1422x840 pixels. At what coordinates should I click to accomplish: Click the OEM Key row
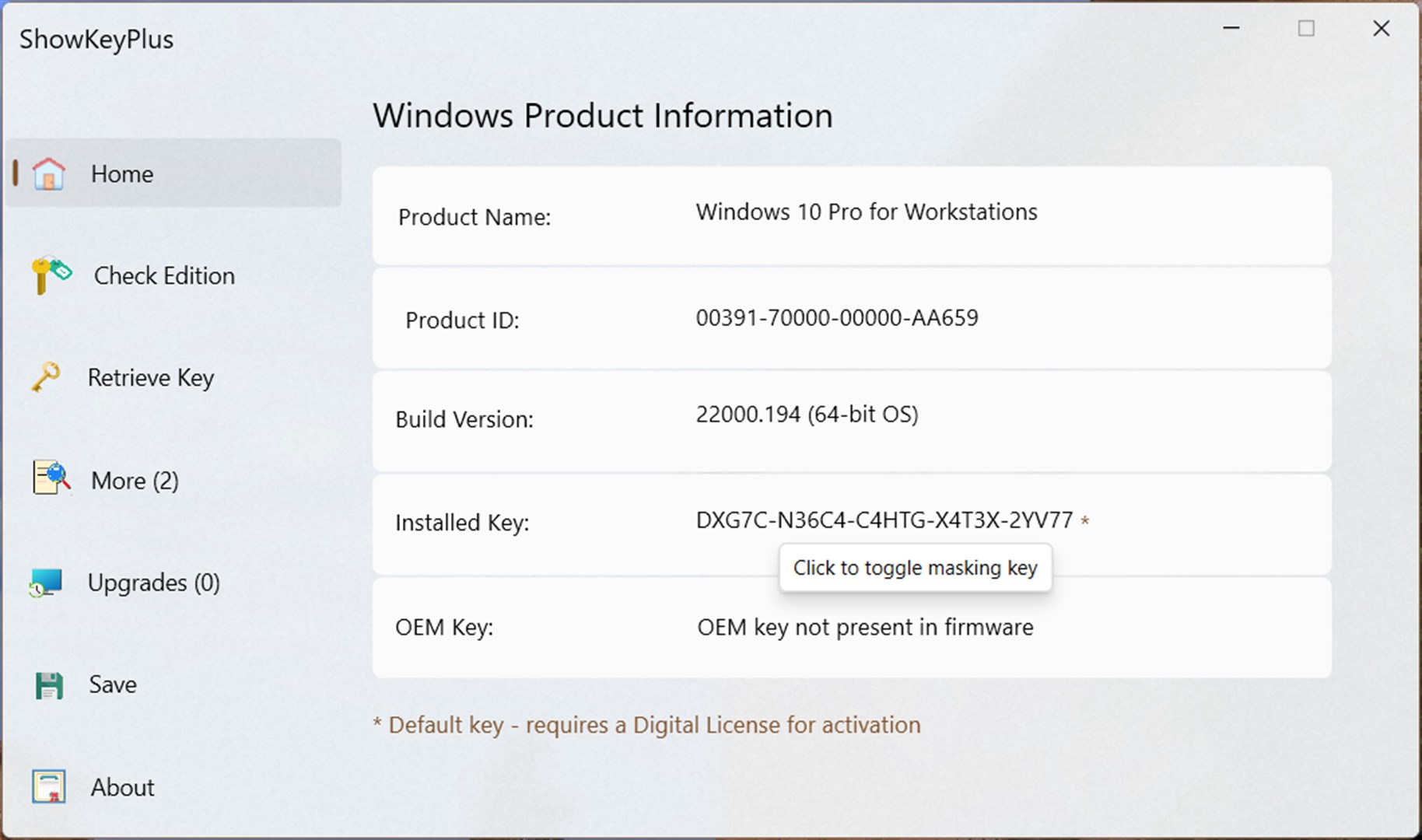pos(852,628)
